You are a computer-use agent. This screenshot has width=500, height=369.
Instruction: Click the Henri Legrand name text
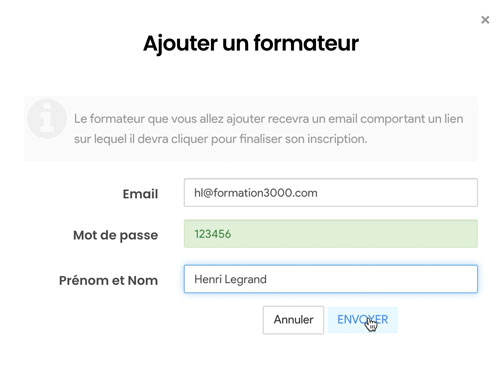pos(230,279)
